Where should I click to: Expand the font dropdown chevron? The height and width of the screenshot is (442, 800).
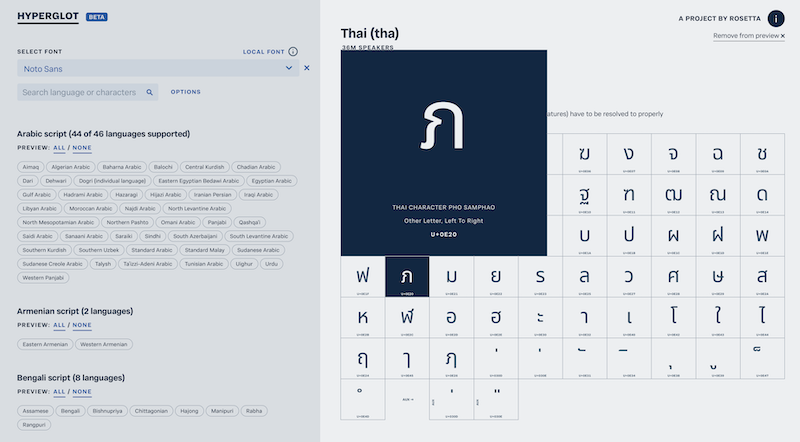(x=289, y=68)
